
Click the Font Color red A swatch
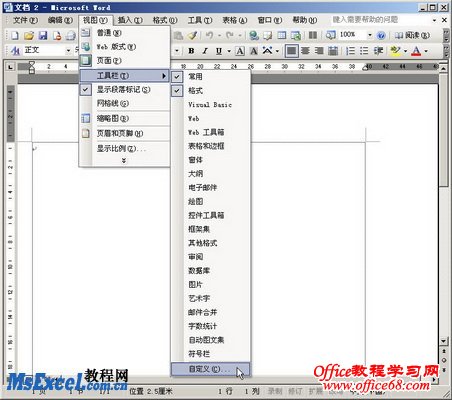[x=416, y=51]
